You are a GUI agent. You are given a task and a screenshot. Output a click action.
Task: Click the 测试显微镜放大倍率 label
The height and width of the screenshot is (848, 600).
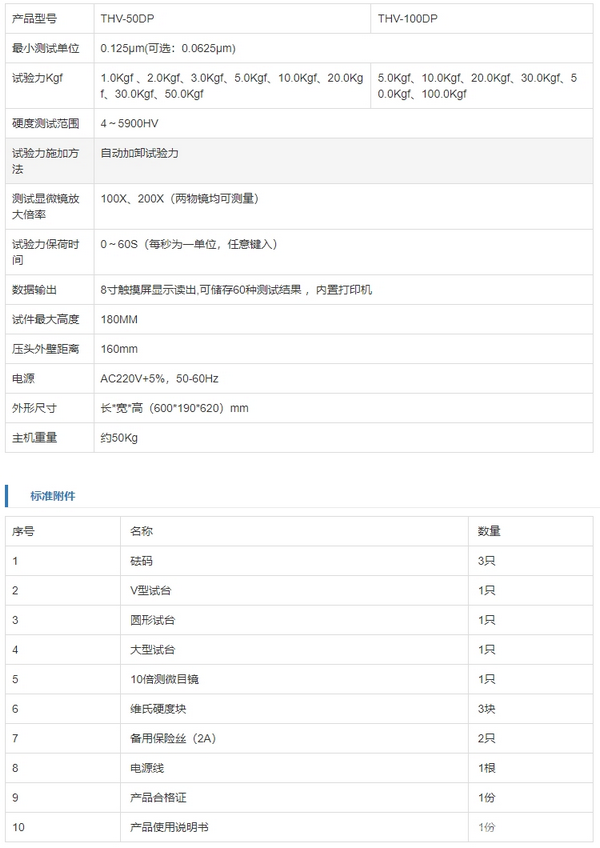[x=46, y=206]
